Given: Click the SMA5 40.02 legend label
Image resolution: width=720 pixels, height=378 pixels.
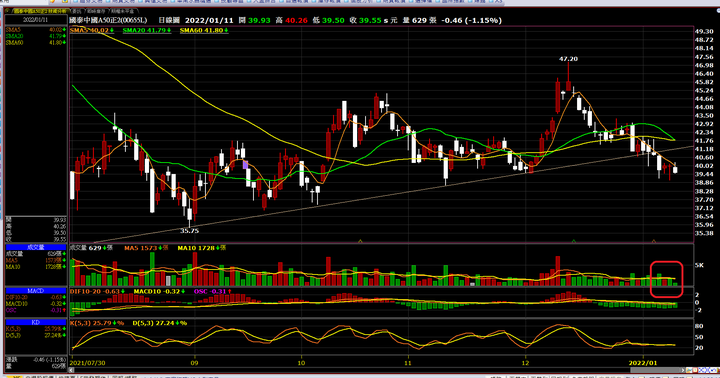Looking at the screenshot, I should coord(92,30).
